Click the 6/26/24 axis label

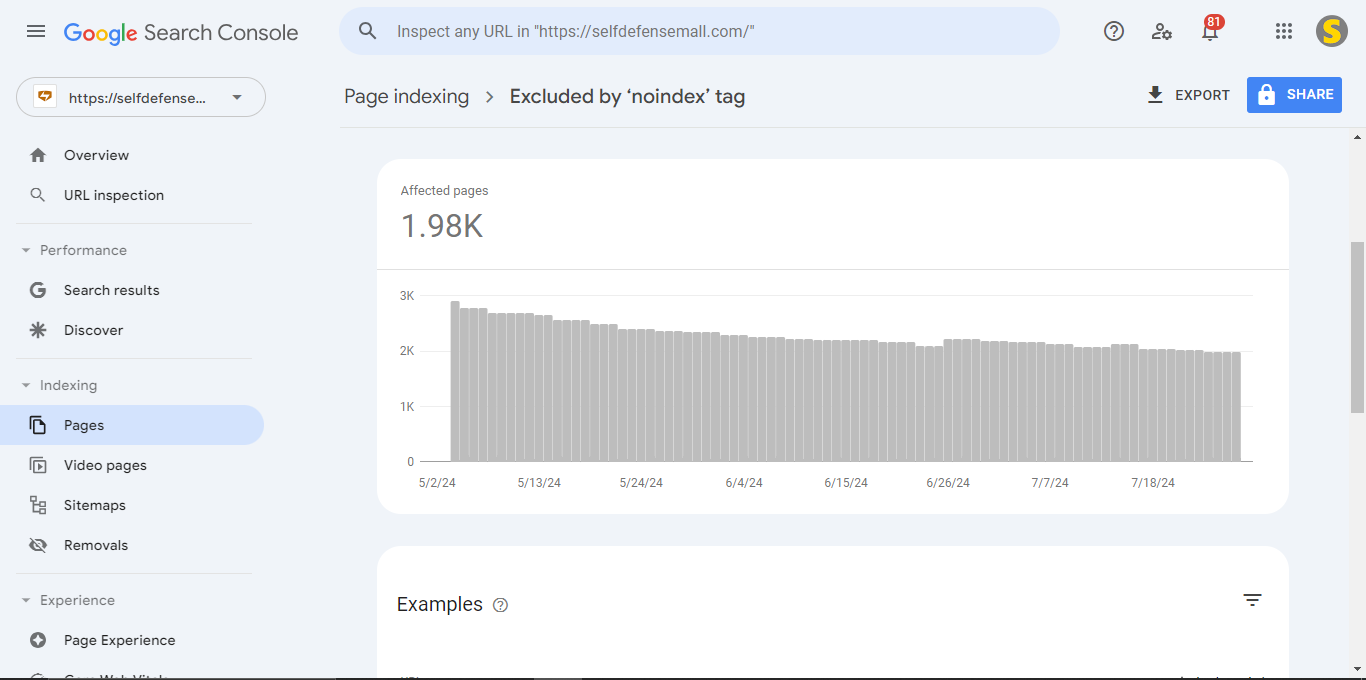click(x=948, y=483)
